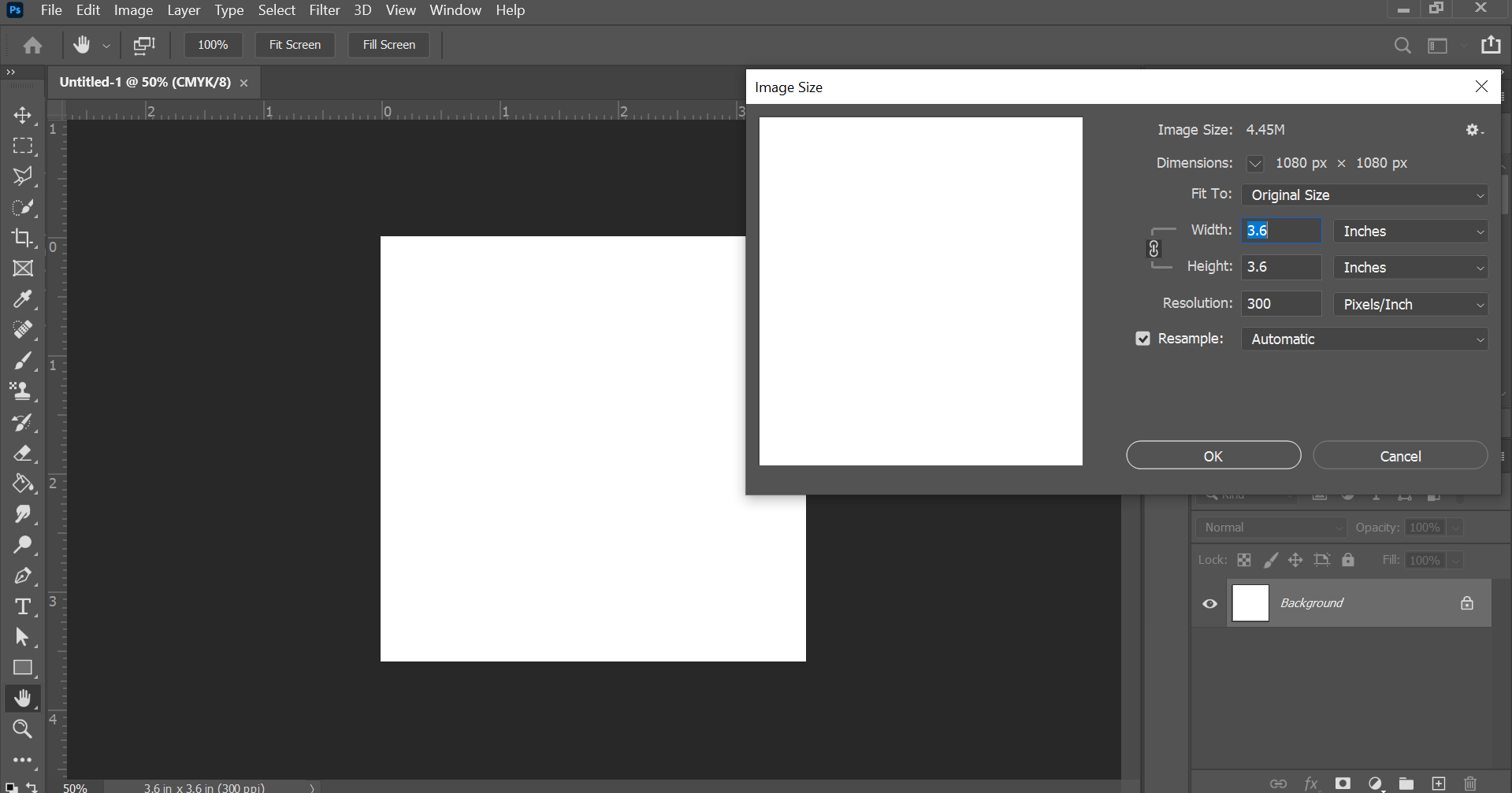Click the Height input field

(x=1281, y=267)
